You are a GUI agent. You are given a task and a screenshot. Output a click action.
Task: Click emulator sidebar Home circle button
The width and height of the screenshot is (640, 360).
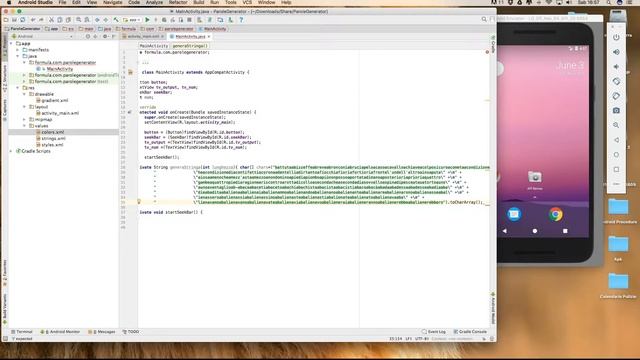tap(616, 155)
